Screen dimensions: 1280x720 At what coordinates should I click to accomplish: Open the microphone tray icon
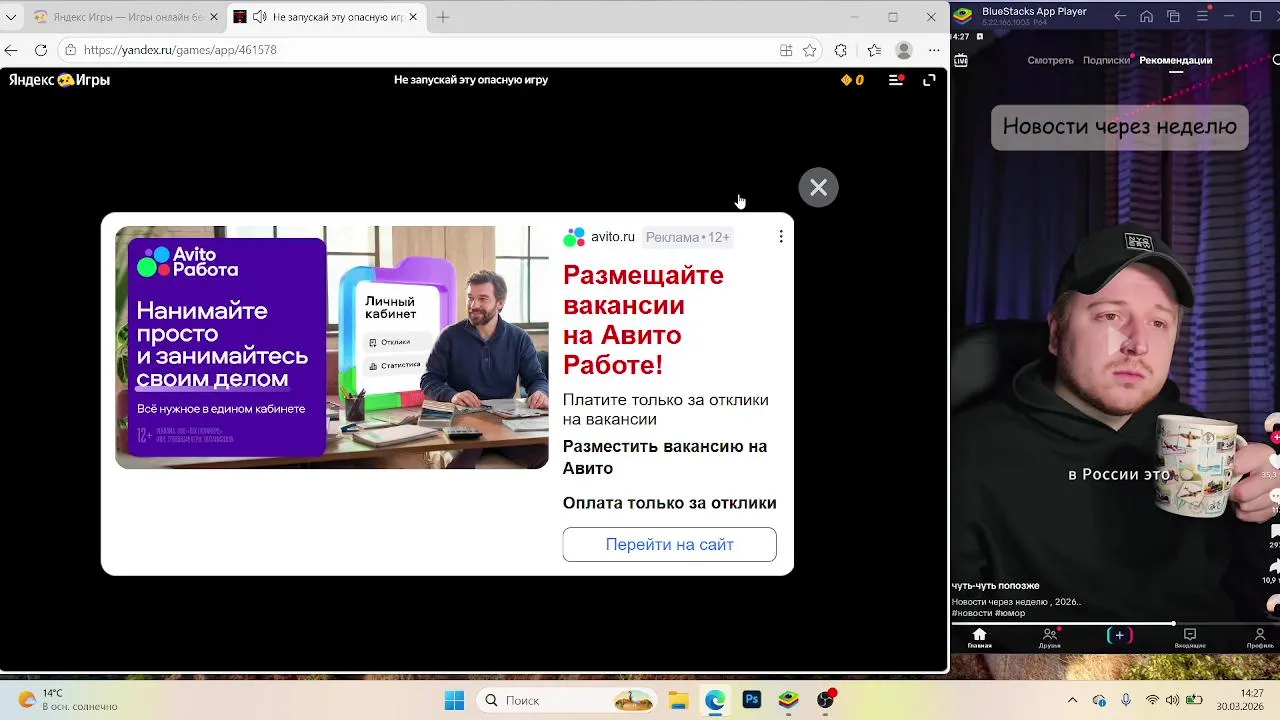click(x=1126, y=700)
